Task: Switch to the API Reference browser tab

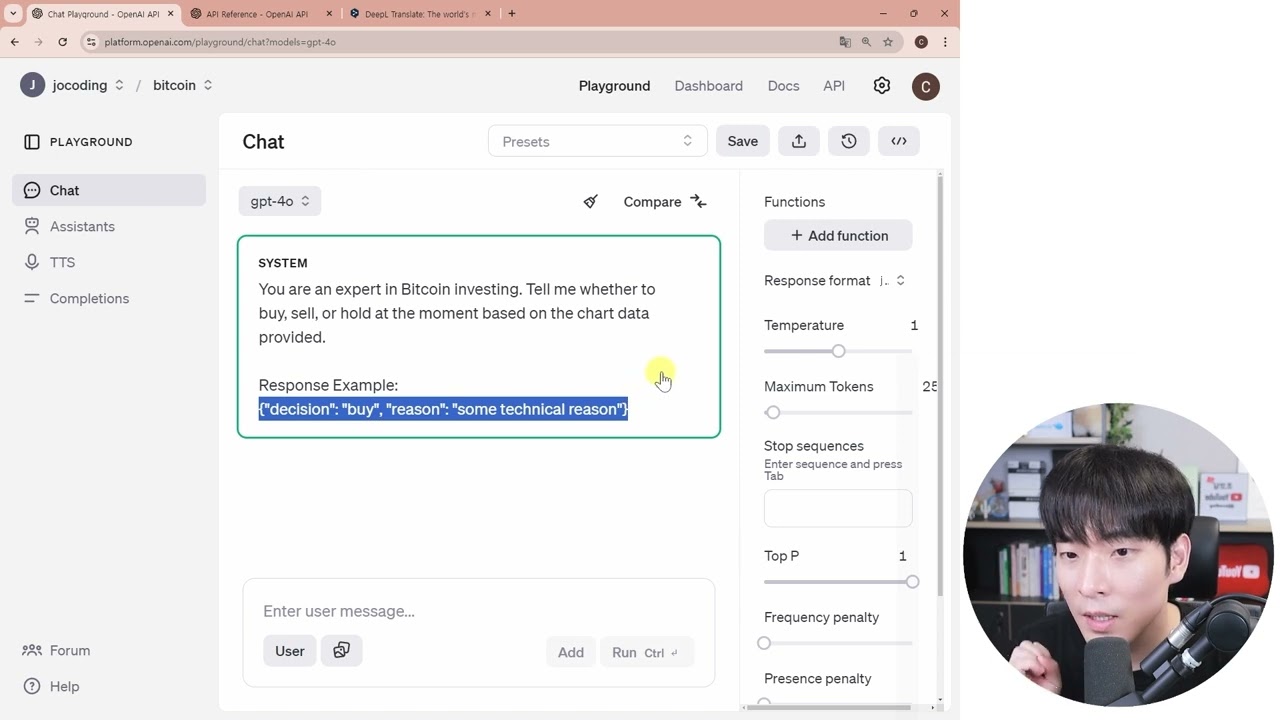Action: tap(259, 14)
